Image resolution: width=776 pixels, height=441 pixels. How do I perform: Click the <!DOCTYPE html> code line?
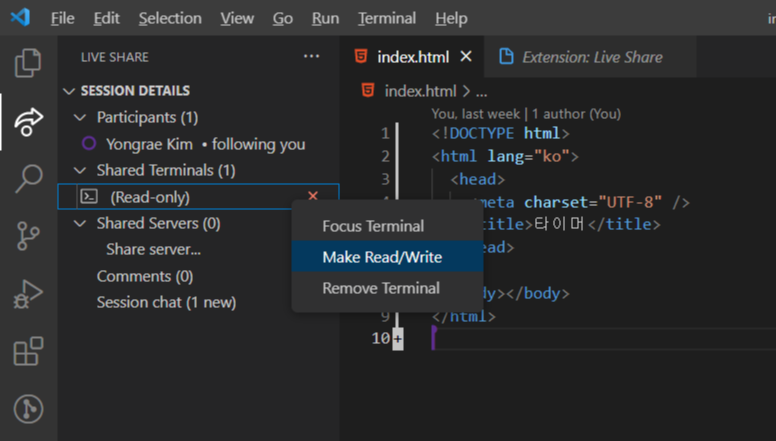500,133
